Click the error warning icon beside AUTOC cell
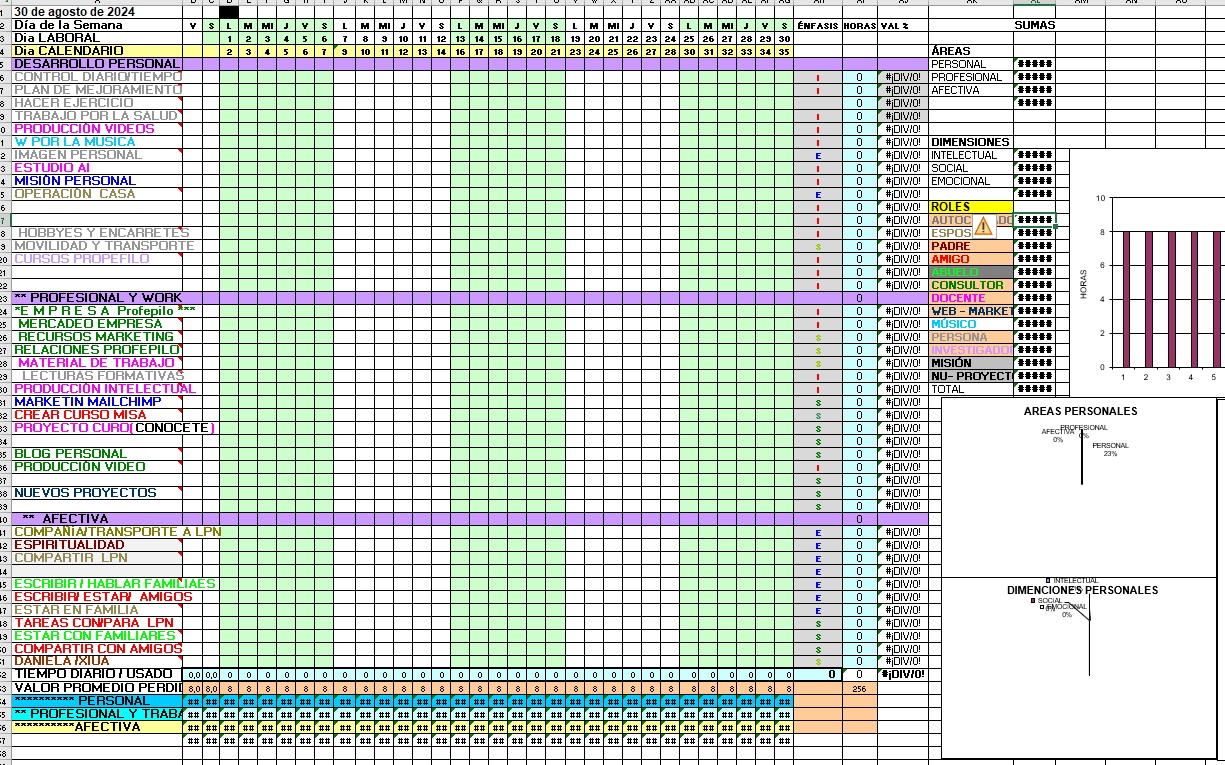1225x765 pixels. coord(983,227)
